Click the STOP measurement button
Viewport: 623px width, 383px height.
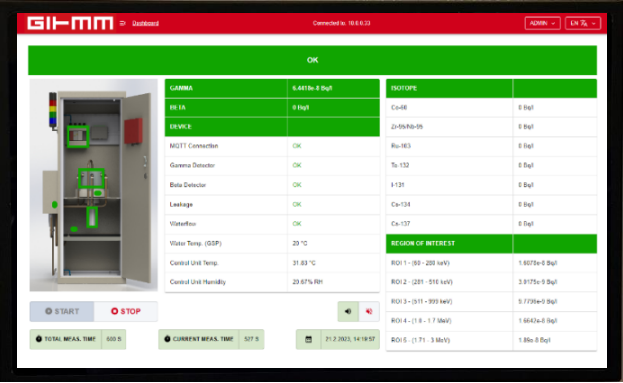pos(126,311)
